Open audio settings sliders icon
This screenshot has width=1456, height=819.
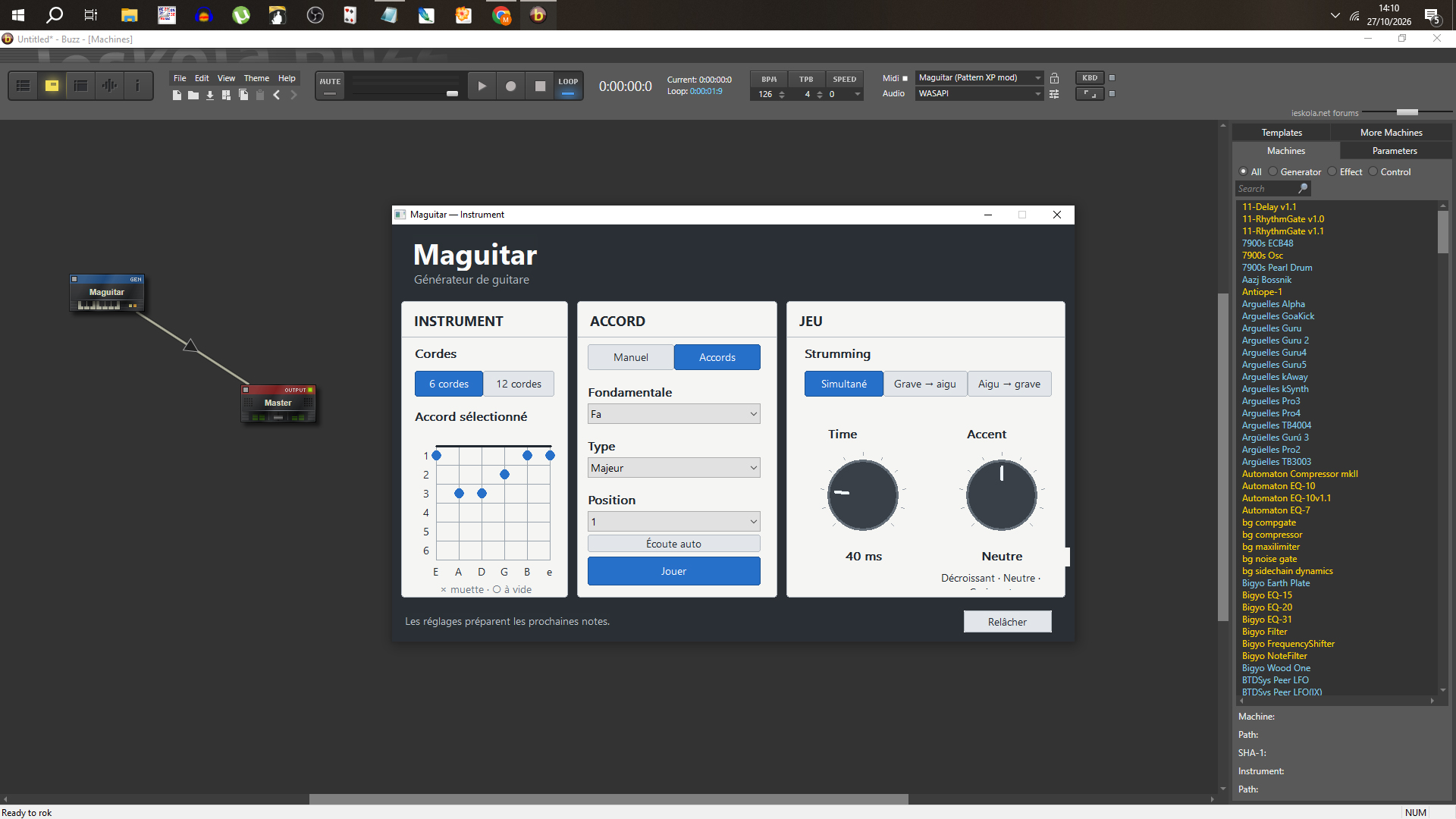tap(1054, 94)
